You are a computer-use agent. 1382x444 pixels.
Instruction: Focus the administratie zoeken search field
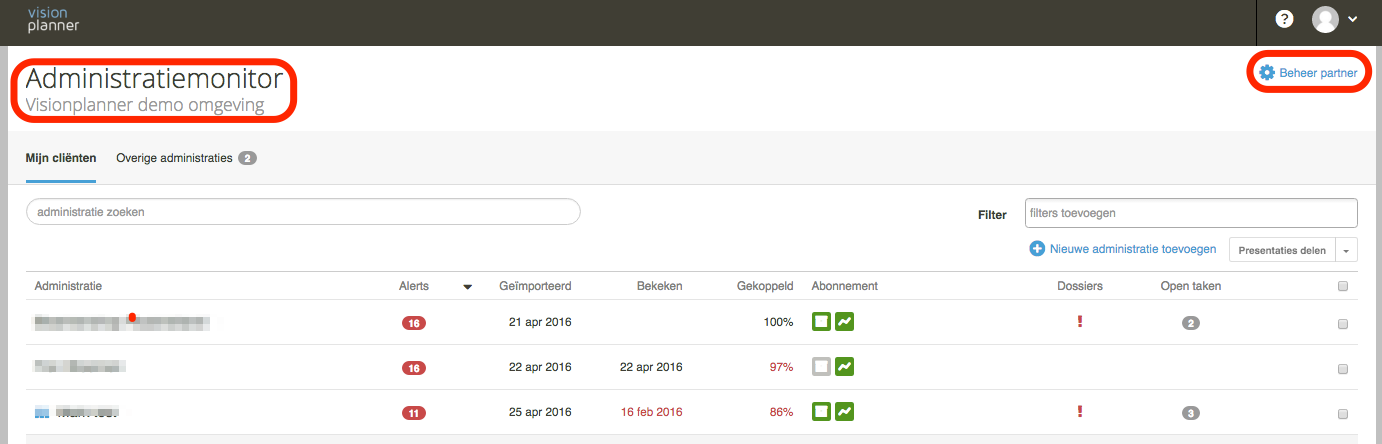(x=303, y=212)
